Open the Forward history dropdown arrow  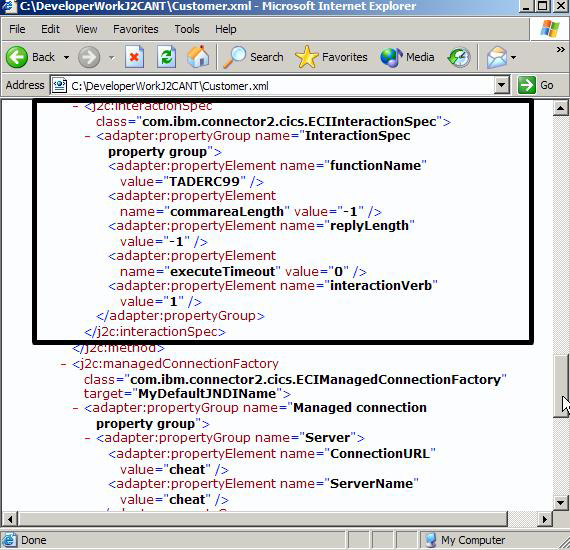(x=112, y=57)
